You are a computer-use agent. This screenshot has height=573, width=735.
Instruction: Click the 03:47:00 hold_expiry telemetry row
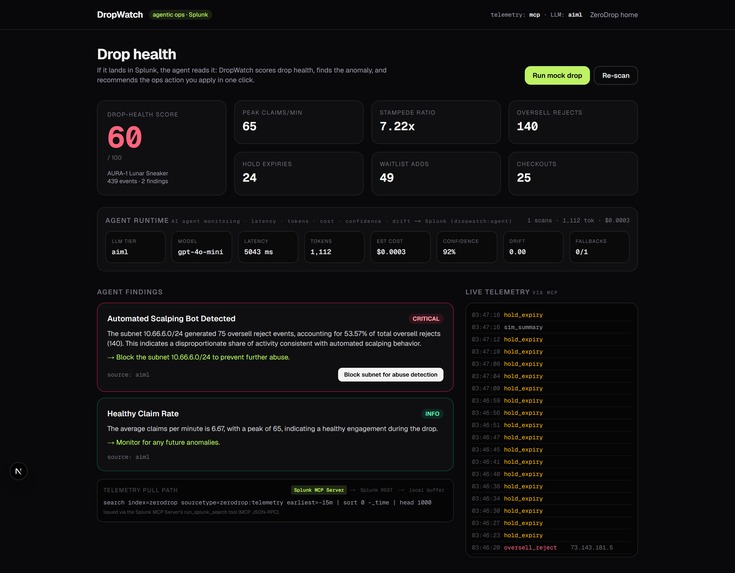[x=551, y=389]
